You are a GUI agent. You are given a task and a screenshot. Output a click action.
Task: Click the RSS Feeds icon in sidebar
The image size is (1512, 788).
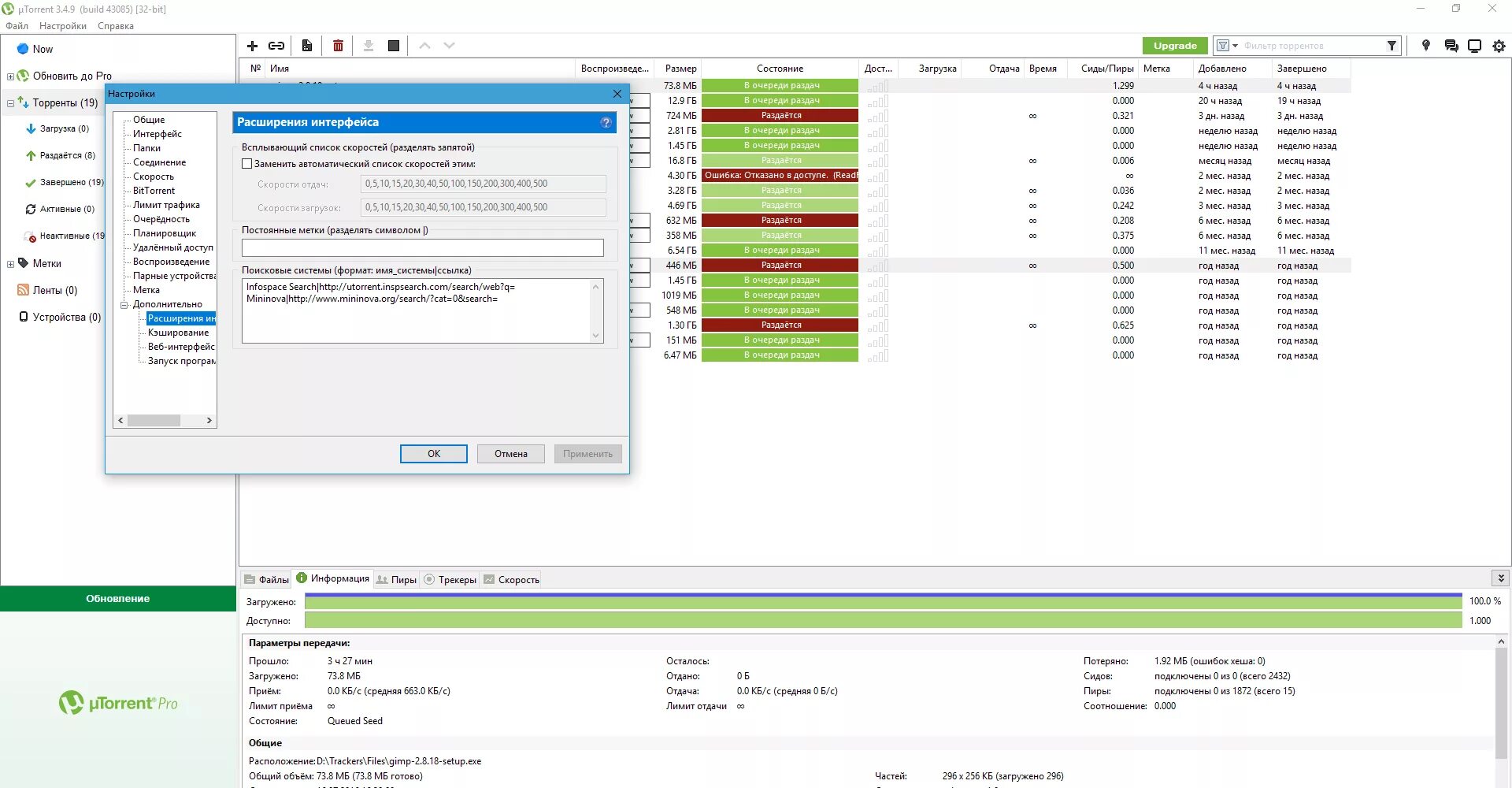tap(23, 290)
